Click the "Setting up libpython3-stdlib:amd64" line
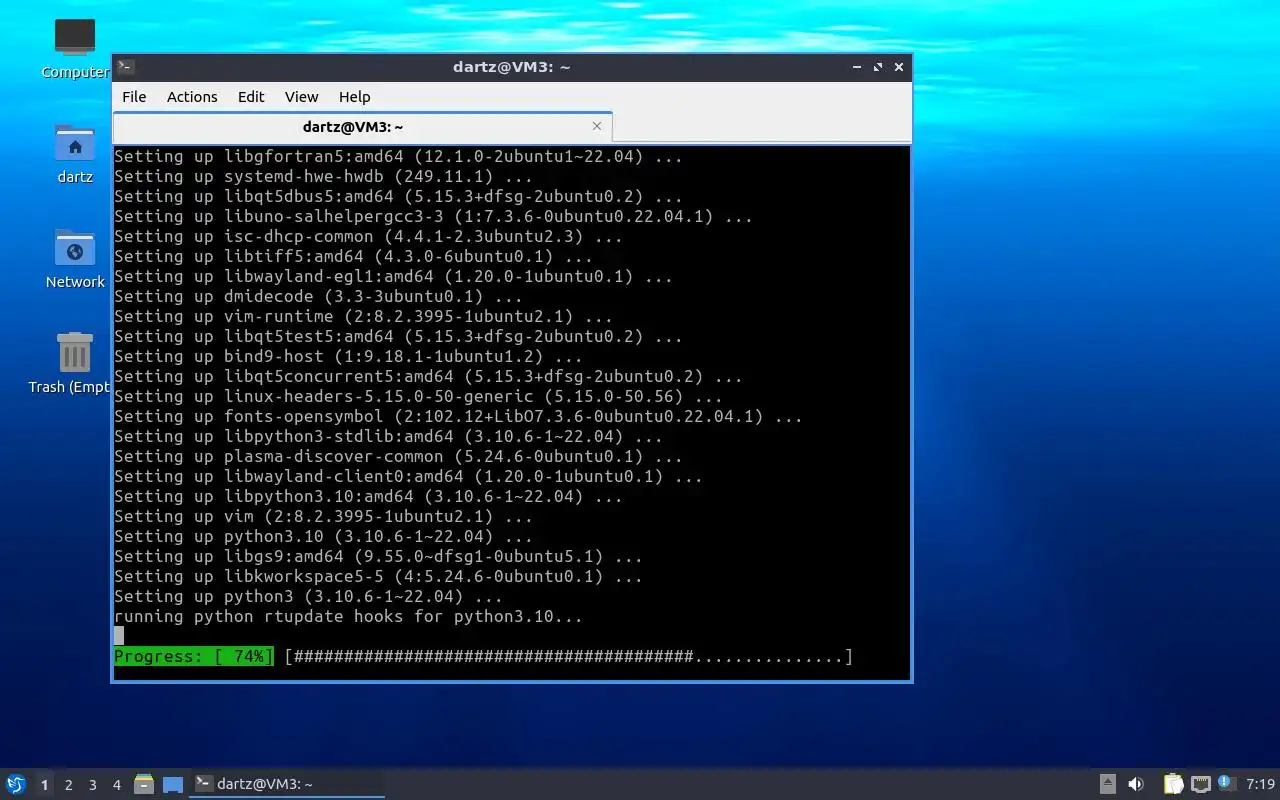This screenshot has height=800, width=1280. (x=388, y=437)
